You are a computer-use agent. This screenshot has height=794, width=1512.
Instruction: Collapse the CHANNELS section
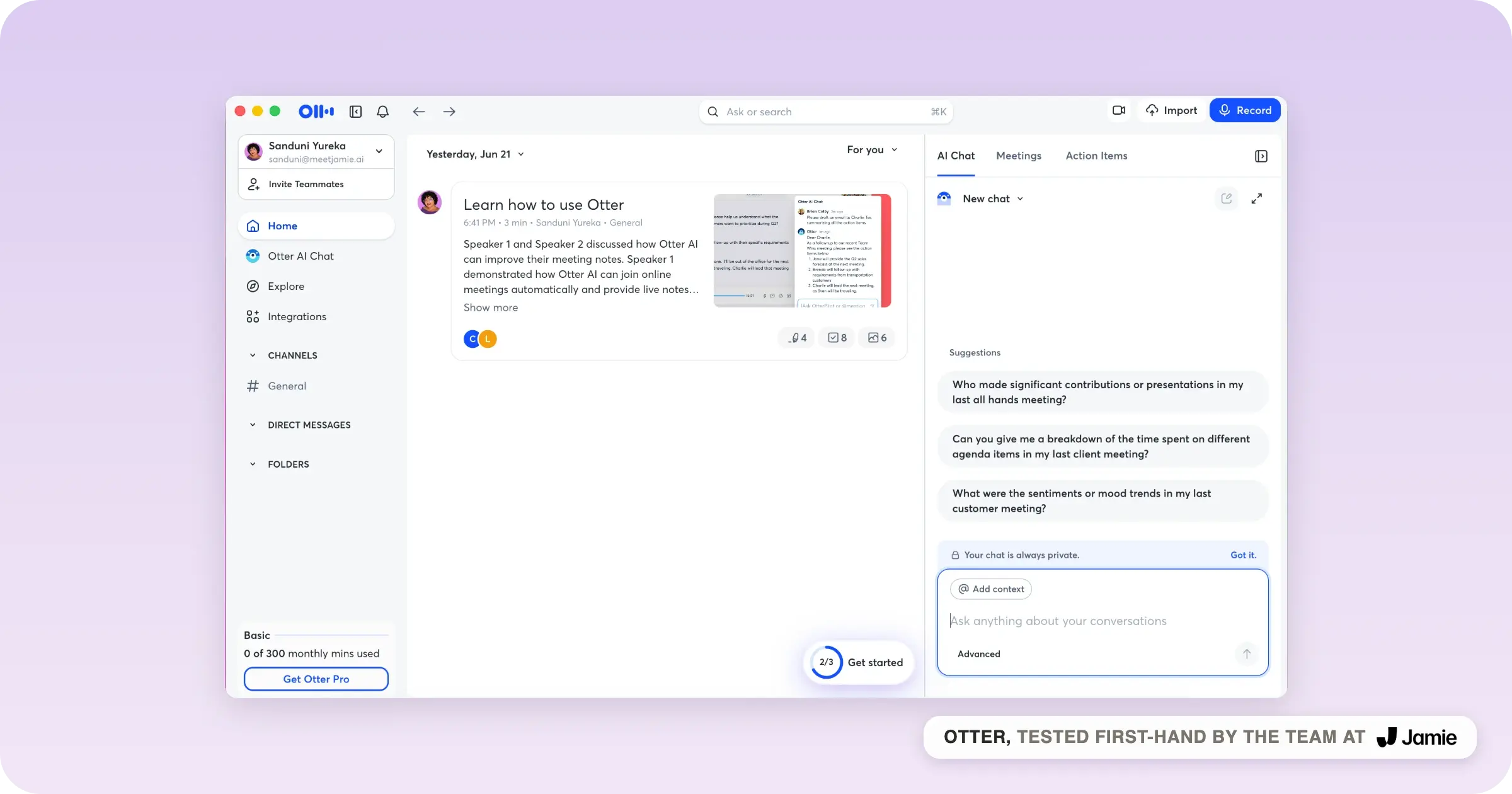253,355
